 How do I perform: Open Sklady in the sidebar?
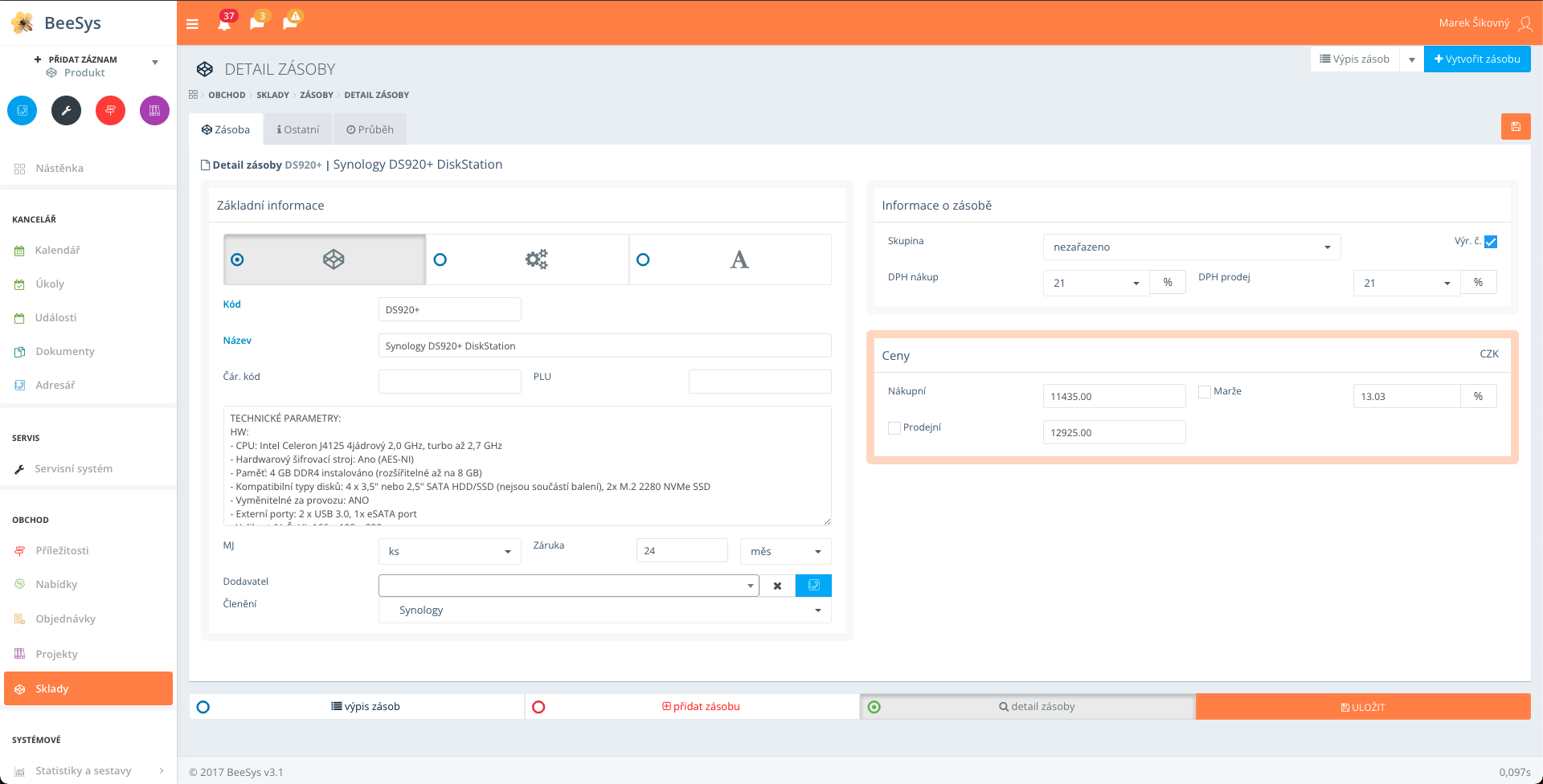[x=88, y=688]
